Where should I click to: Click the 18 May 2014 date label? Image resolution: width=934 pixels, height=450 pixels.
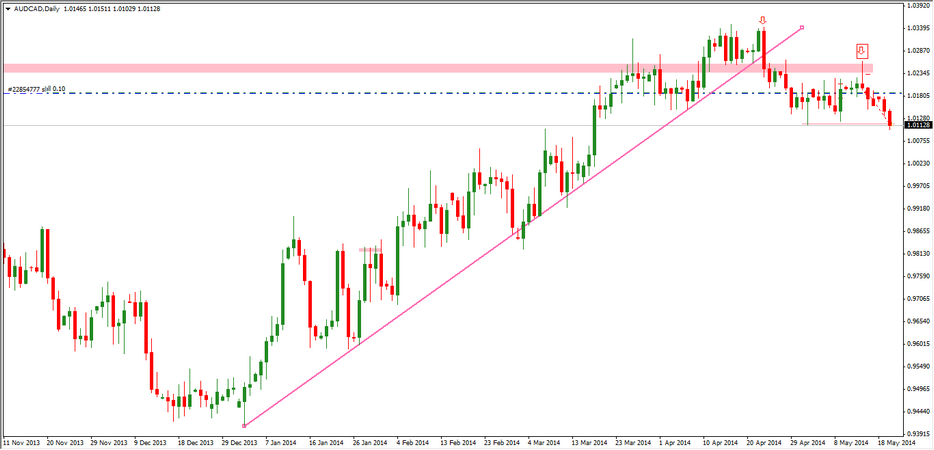tap(896, 441)
